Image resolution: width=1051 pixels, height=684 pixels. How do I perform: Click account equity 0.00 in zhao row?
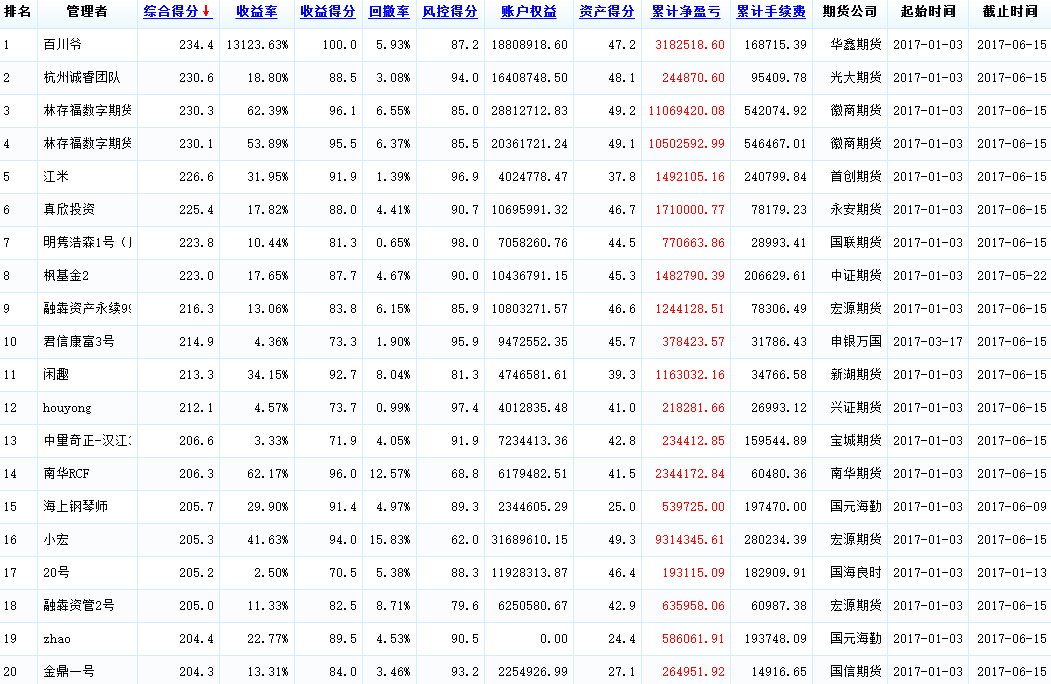(x=554, y=639)
